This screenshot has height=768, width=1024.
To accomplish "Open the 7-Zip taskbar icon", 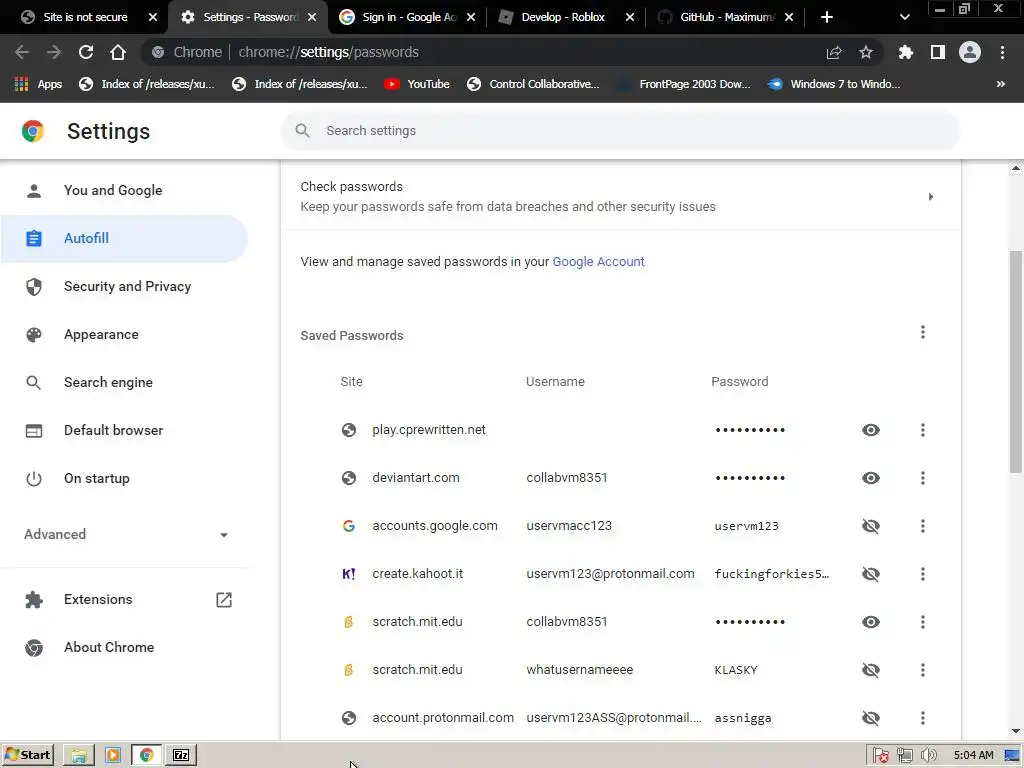I will tap(181, 756).
